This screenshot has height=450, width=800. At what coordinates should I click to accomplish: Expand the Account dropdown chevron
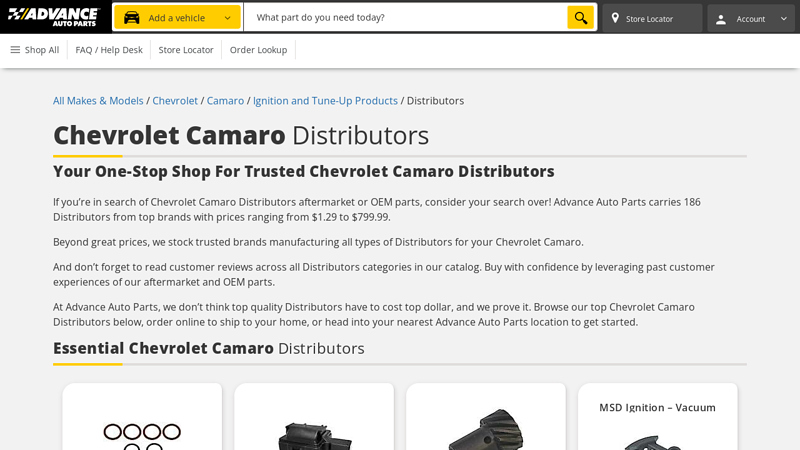tap(783, 19)
